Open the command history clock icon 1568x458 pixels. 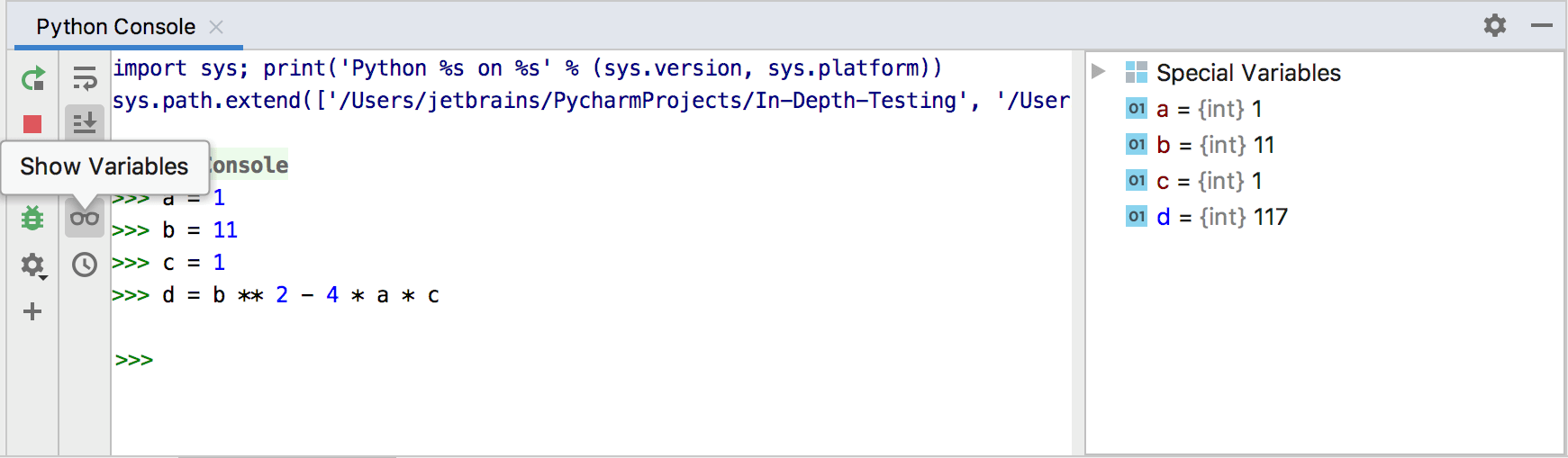85,265
